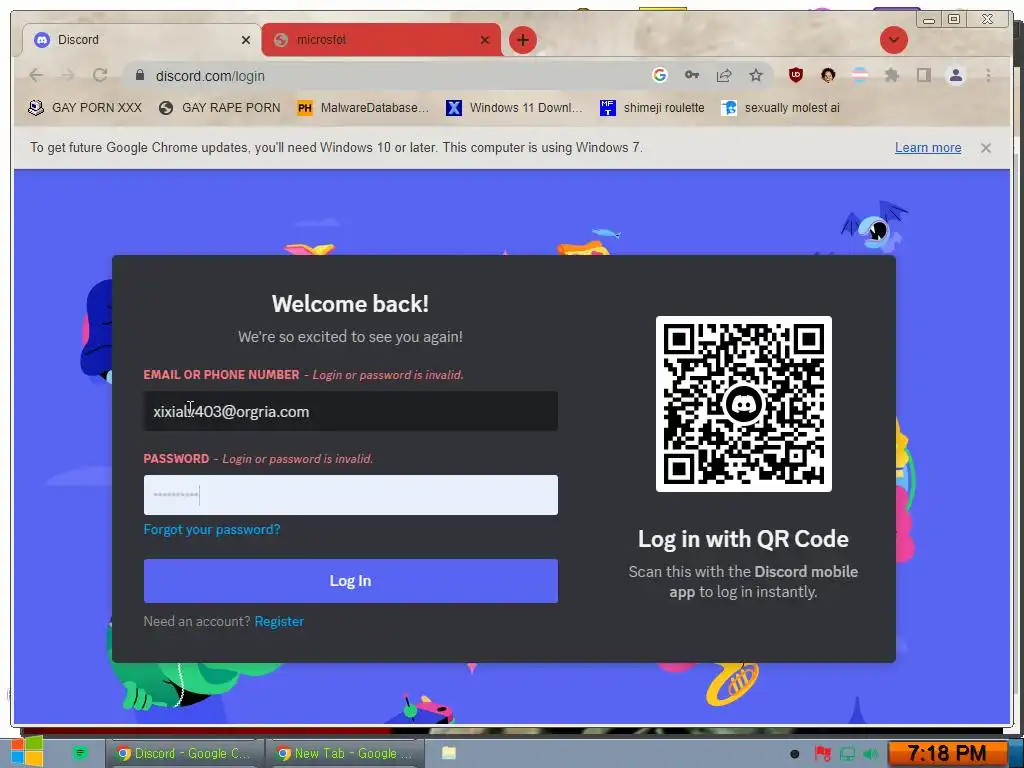Dismiss the Chrome update notice bar

point(985,148)
